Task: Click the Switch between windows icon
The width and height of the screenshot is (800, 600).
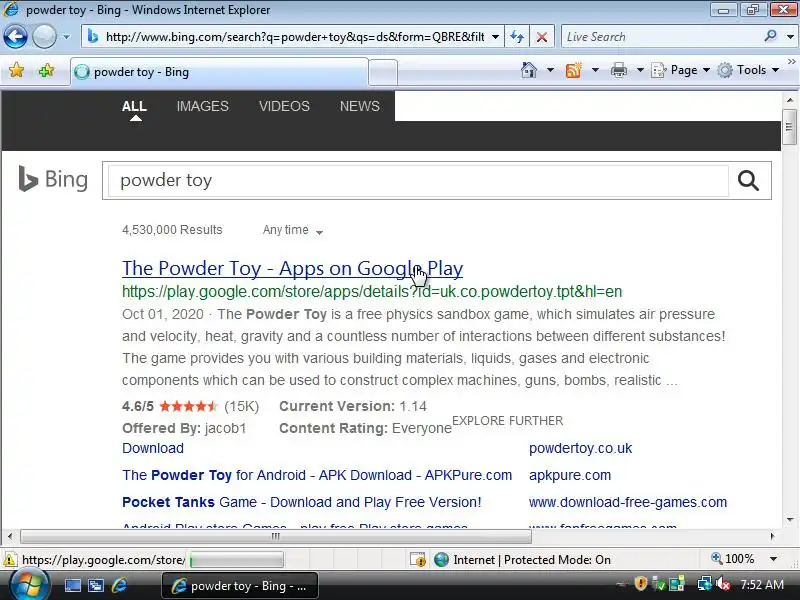Action: point(96,586)
